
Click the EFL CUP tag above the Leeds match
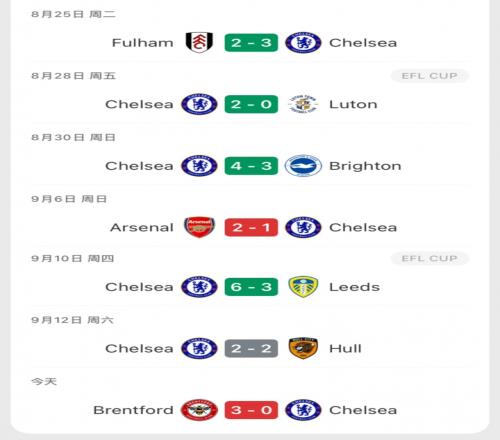click(430, 258)
